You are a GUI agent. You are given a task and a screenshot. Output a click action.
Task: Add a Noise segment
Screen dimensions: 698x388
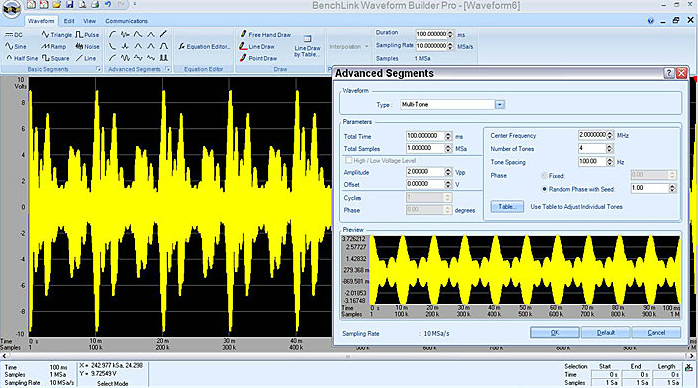(x=87, y=46)
